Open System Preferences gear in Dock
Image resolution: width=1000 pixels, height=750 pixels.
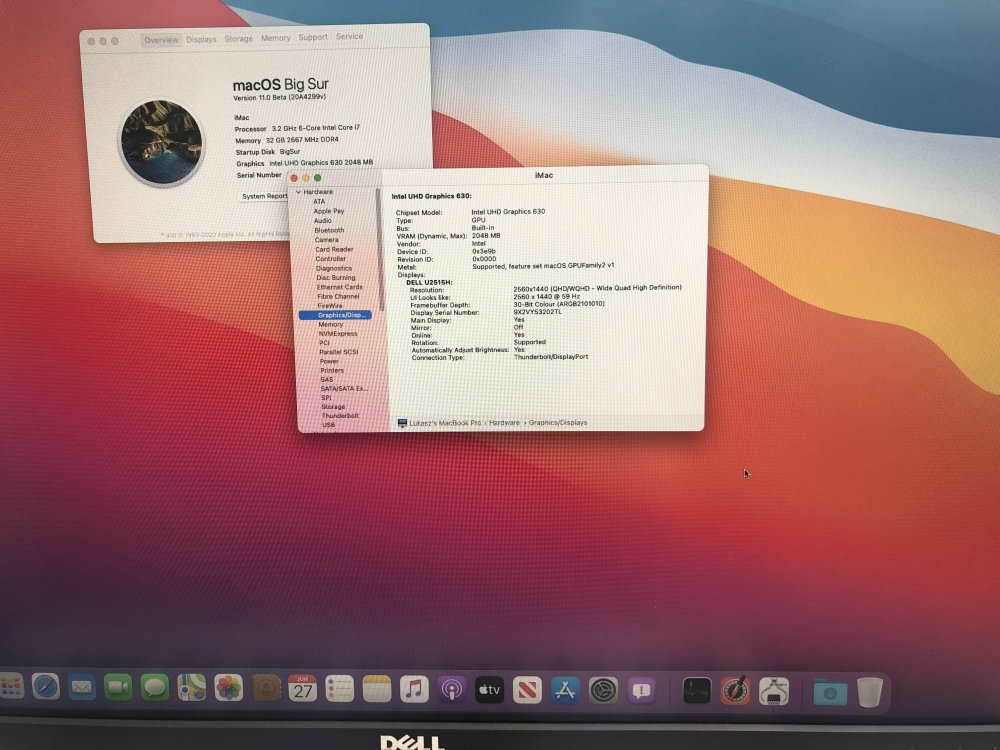(x=603, y=691)
